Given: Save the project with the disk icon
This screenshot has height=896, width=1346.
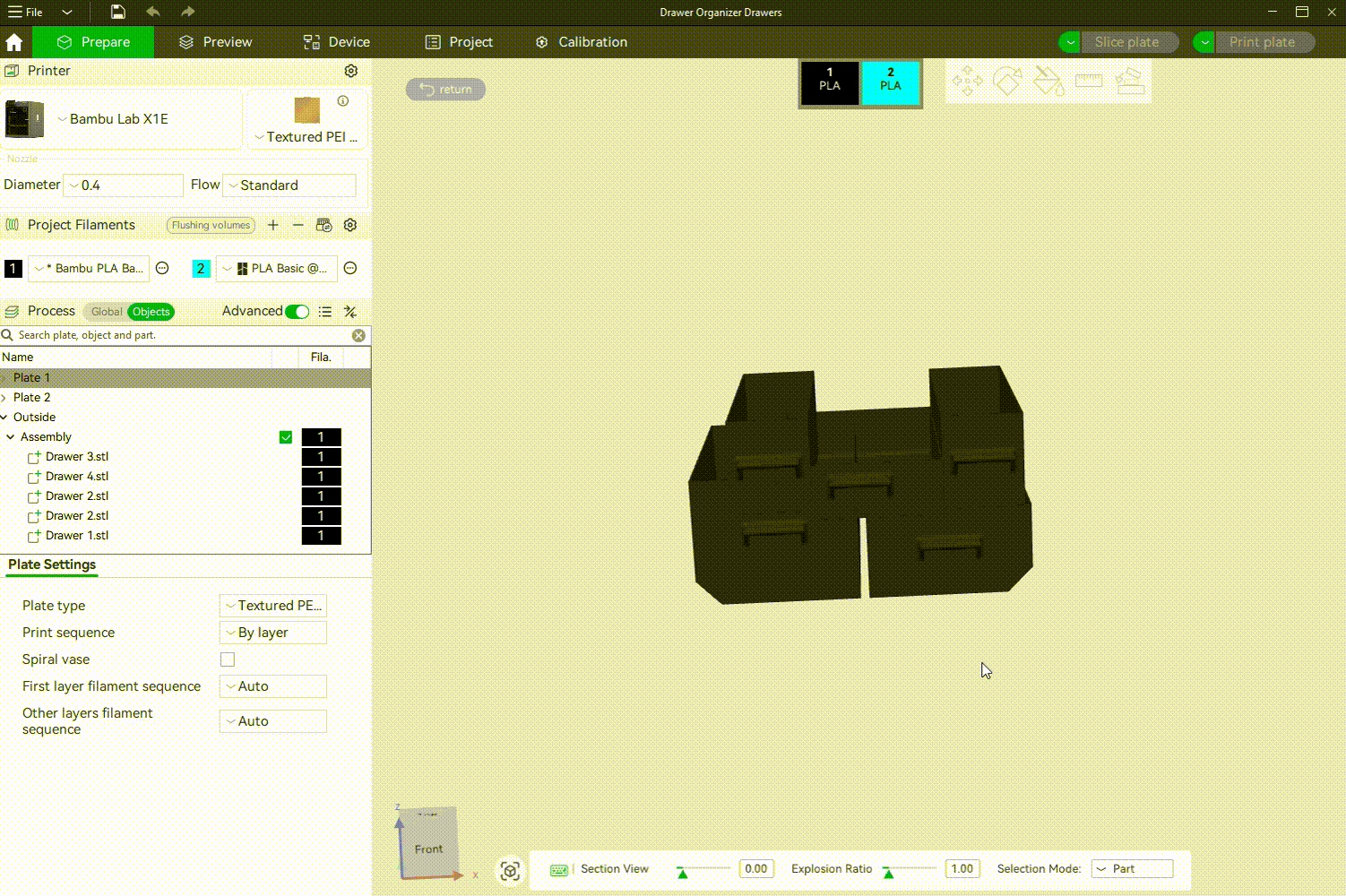Looking at the screenshot, I should 117,12.
